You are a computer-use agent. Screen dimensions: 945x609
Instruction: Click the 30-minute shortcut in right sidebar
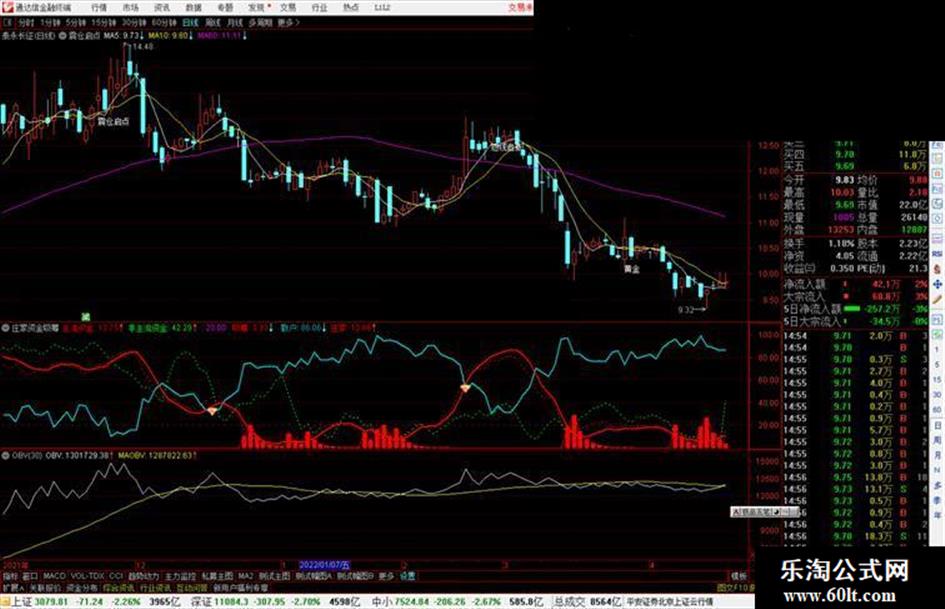click(938, 394)
